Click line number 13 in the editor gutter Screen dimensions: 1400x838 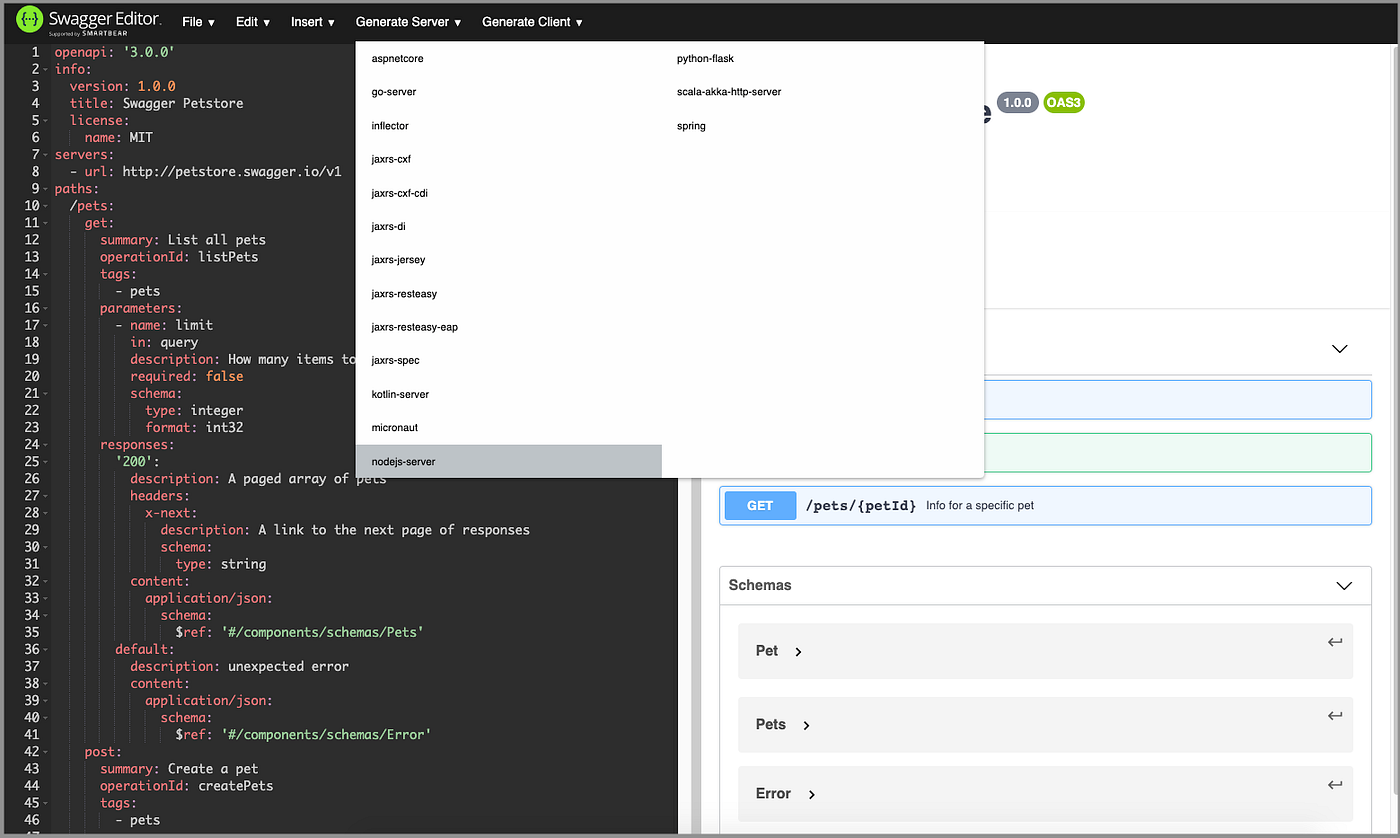[34, 256]
